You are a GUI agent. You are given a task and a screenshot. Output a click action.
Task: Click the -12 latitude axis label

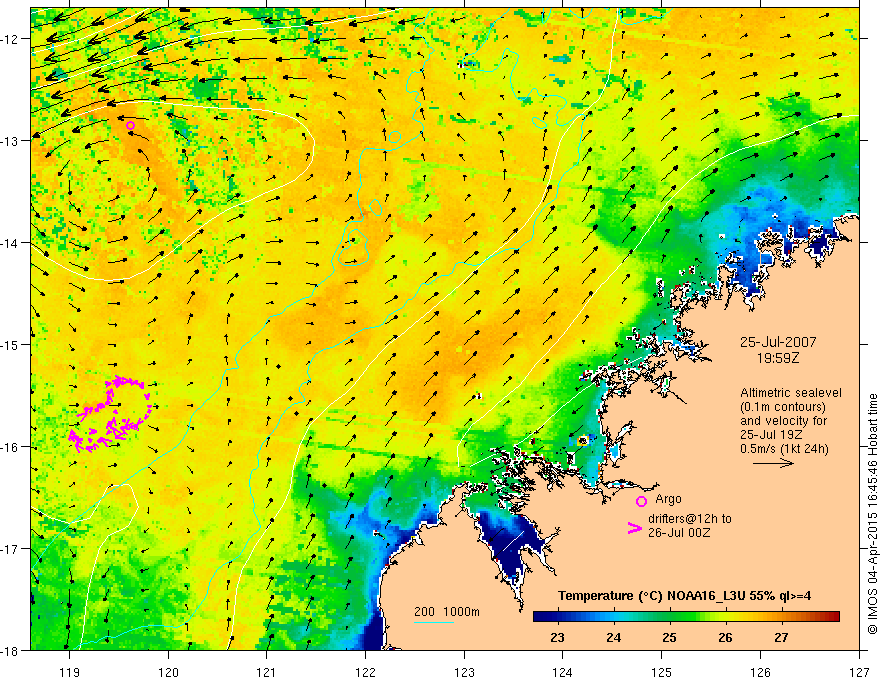[x=11, y=39]
